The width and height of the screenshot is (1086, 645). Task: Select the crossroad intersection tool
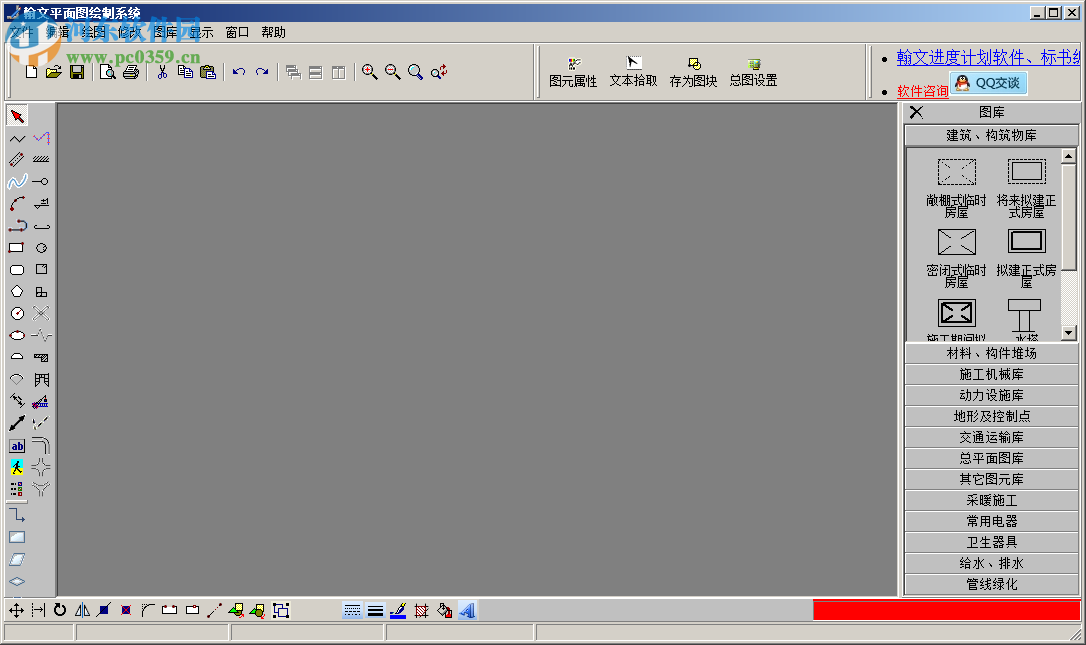41,468
